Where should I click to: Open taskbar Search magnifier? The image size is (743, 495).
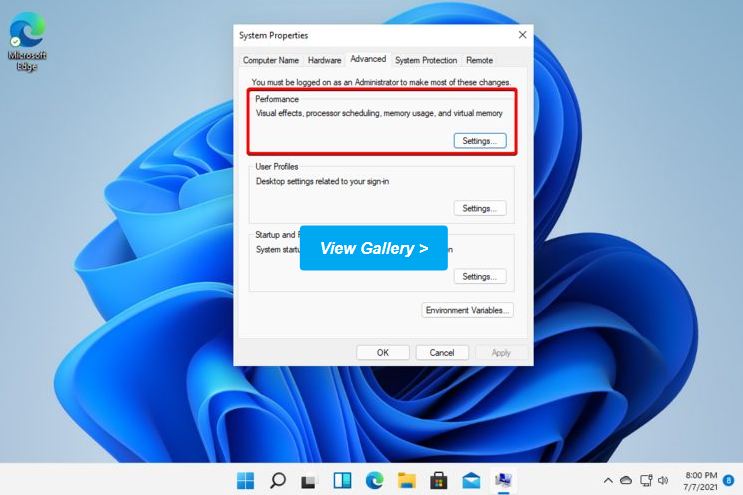(278, 481)
